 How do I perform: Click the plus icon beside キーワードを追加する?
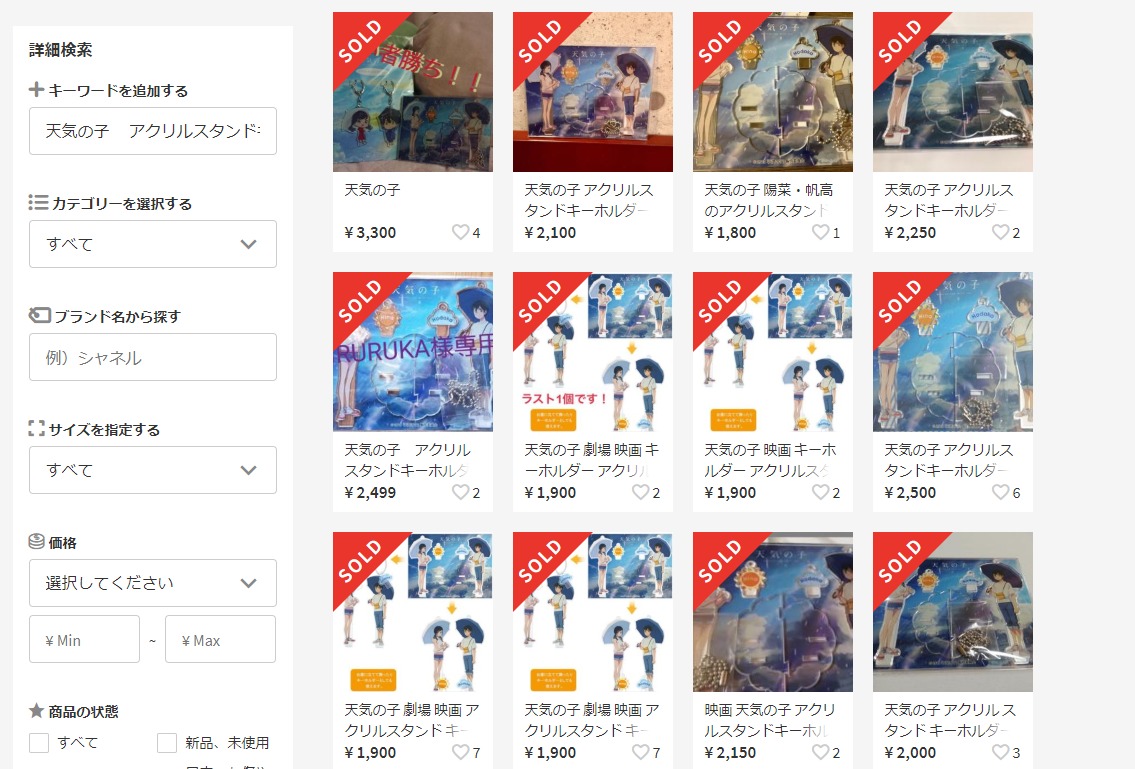36,90
